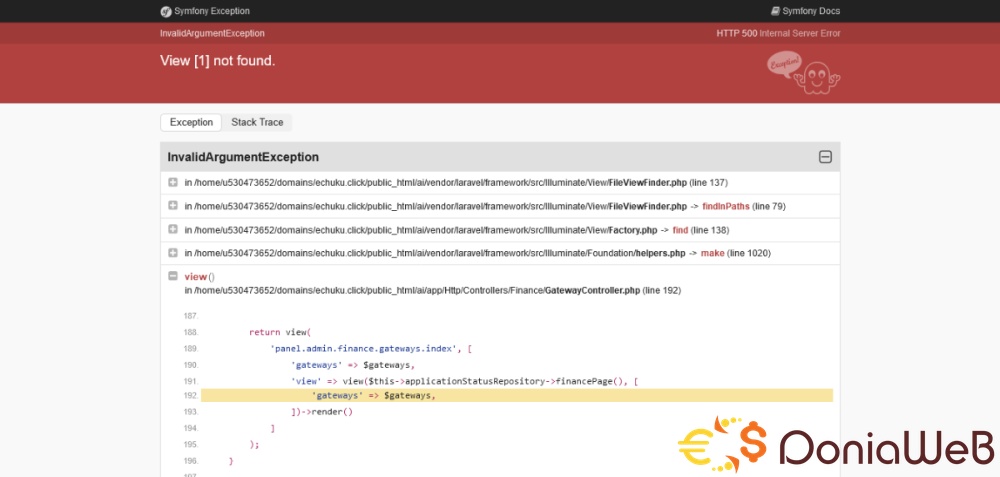The height and width of the screenshot is (477, 1000).
Task: Click the Symfony ghost exception mascot
Action: pos(804,73)
